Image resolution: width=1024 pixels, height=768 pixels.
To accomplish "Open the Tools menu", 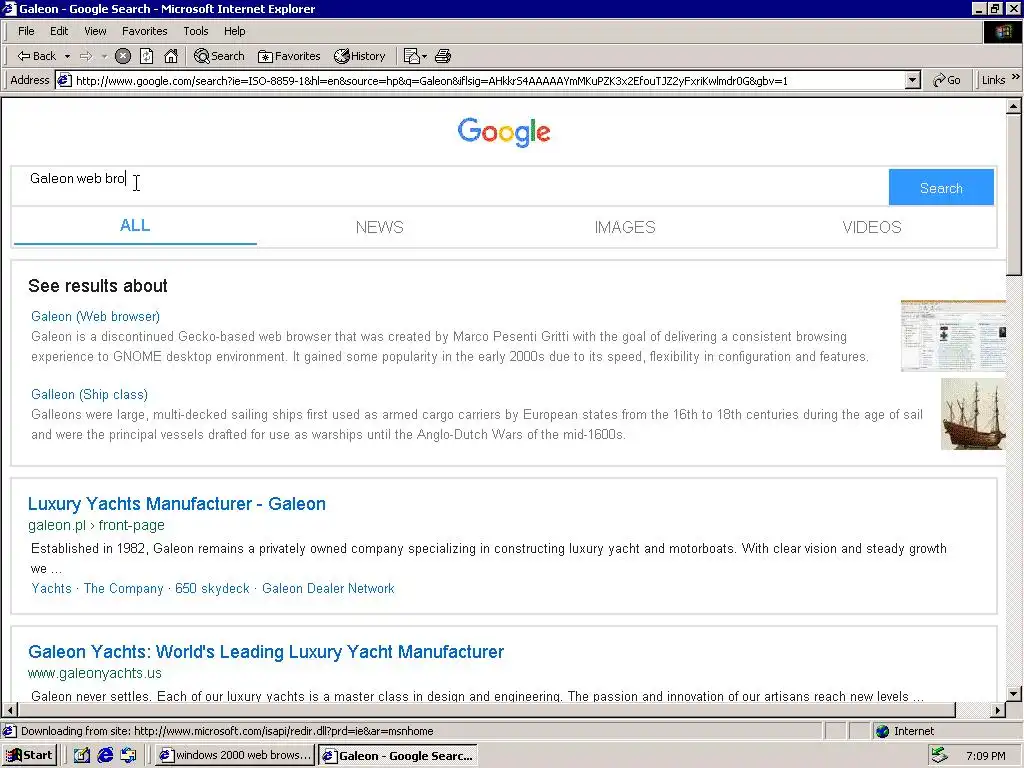I will tap(195, 31).
